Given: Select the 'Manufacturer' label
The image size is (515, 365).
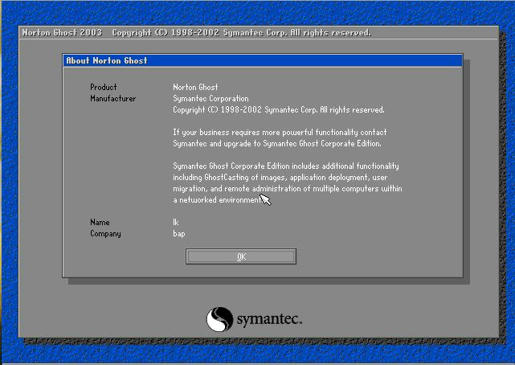Looking at the screenshot, I should pyautogui.click(x=113, y=99).
